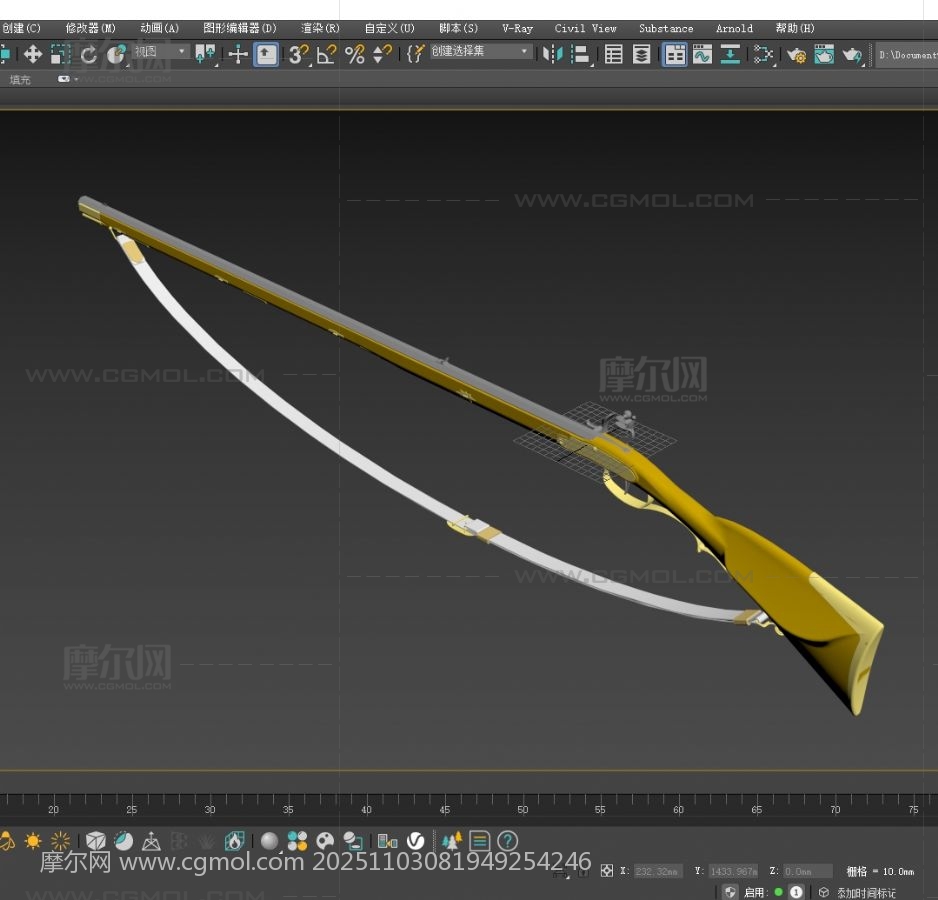Toggle Percent Snap on the toolbar
Viewport: 938px width, 900px height.
click(354, 55)
